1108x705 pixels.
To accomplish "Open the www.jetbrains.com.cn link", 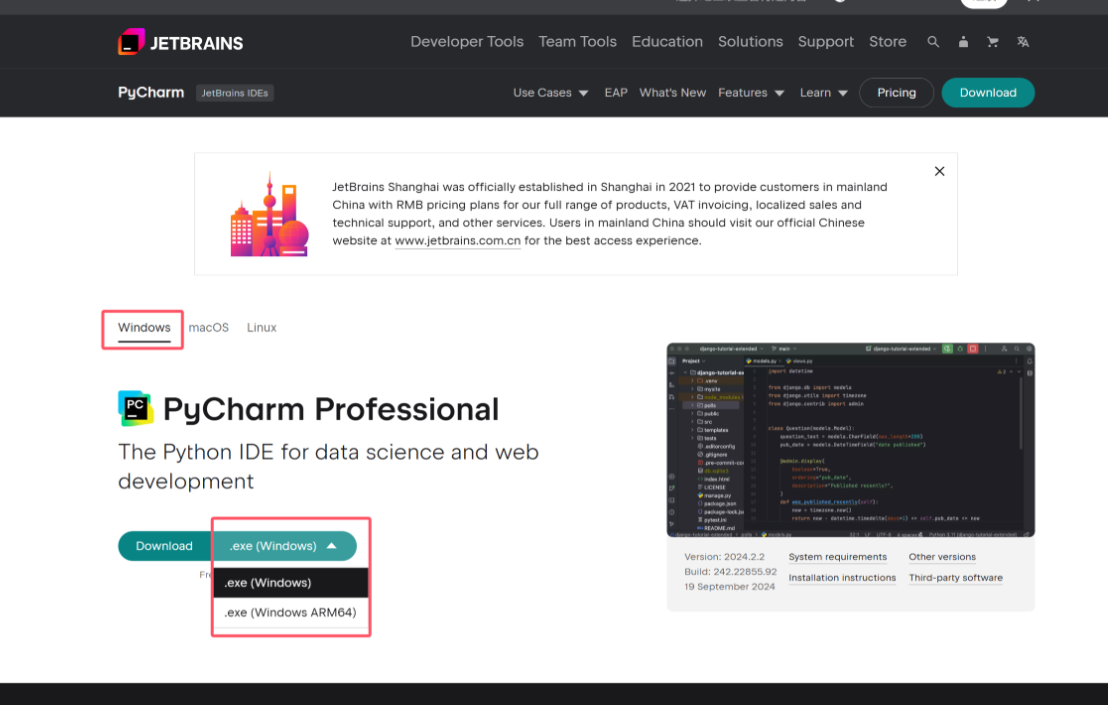I will pyautogui.click(x=457, y=240).
